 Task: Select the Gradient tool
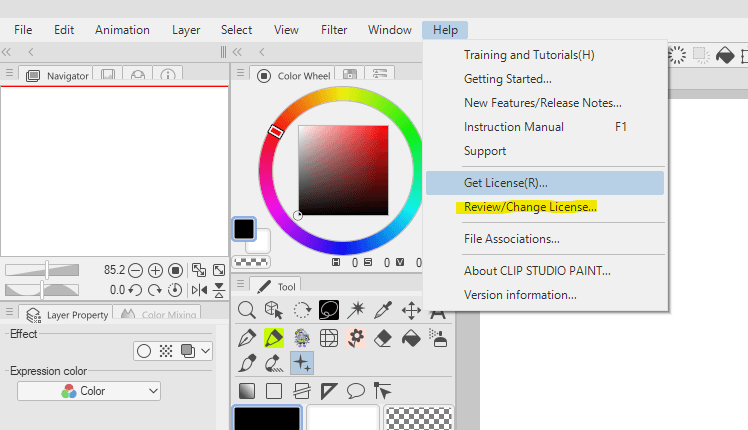(x=246, y=390)
